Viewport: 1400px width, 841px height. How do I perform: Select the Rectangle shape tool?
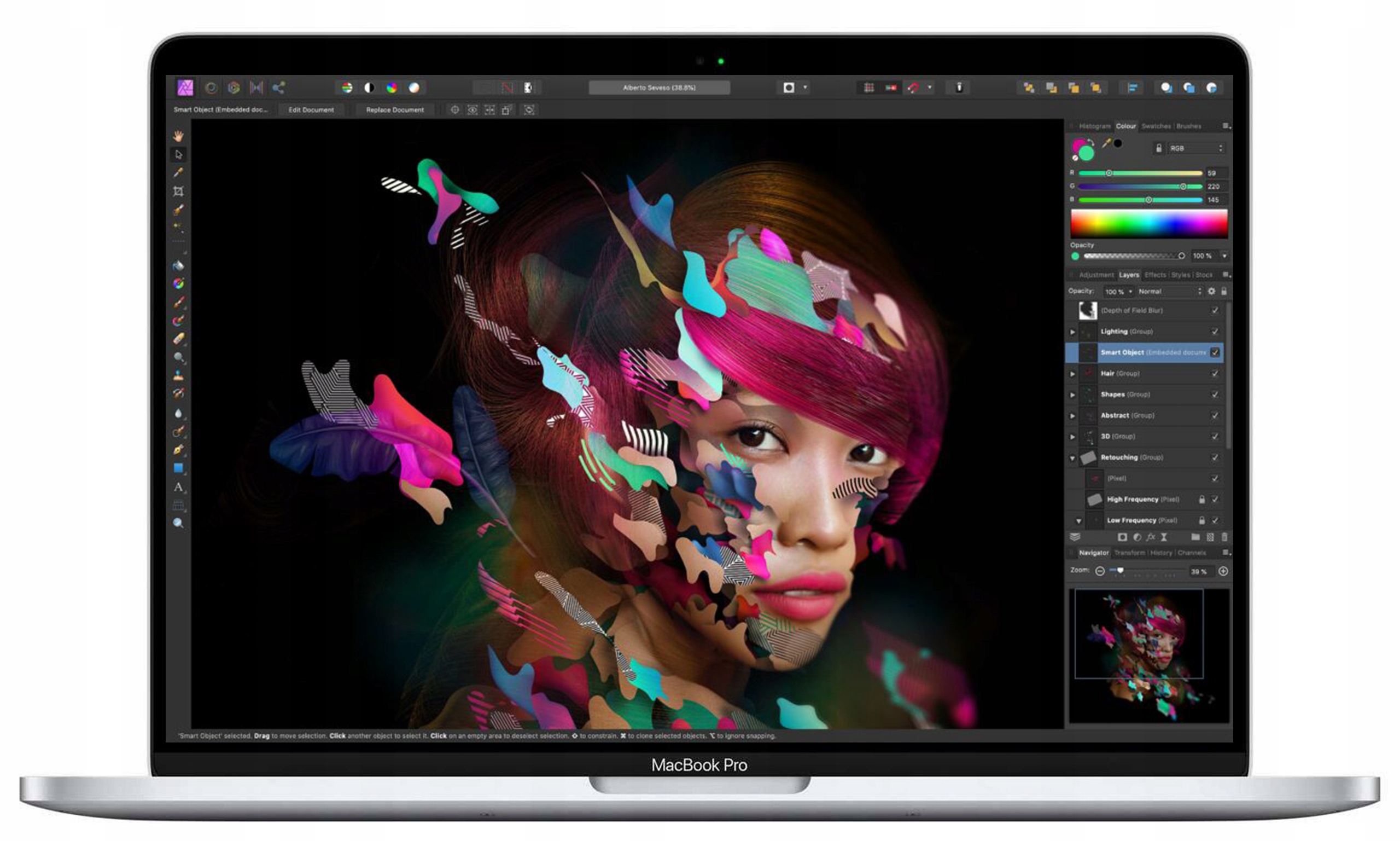tap(178, 468)
